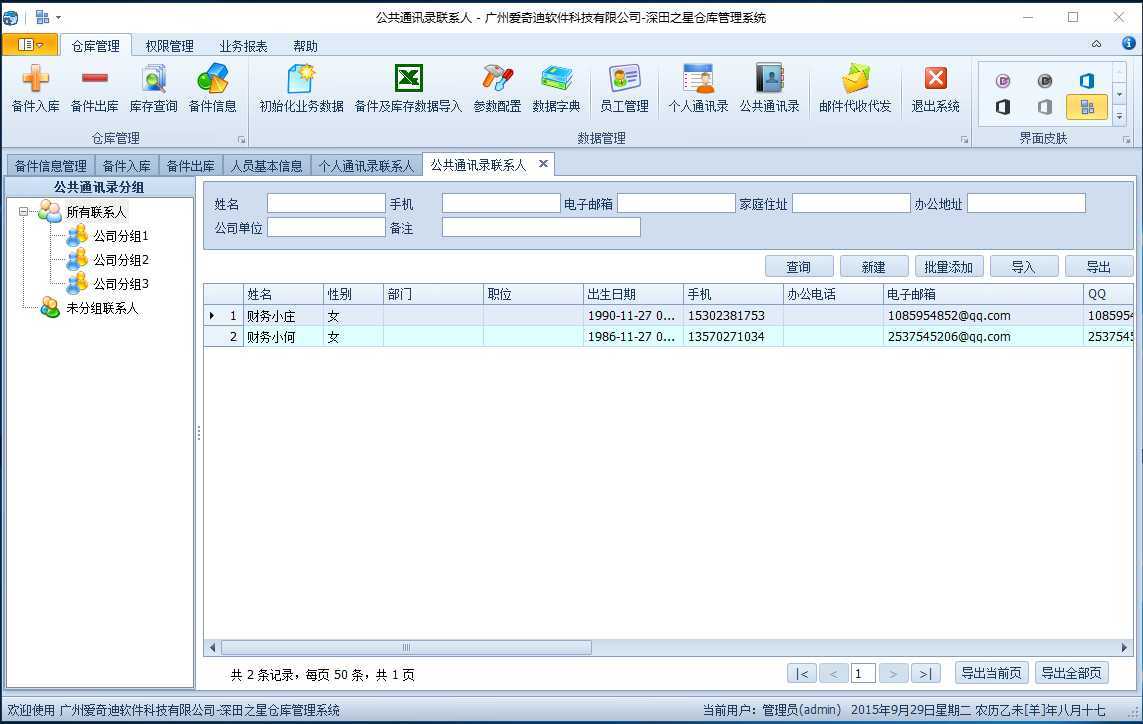Switch to 帮助 ribbon tab

tap(305, 46)
